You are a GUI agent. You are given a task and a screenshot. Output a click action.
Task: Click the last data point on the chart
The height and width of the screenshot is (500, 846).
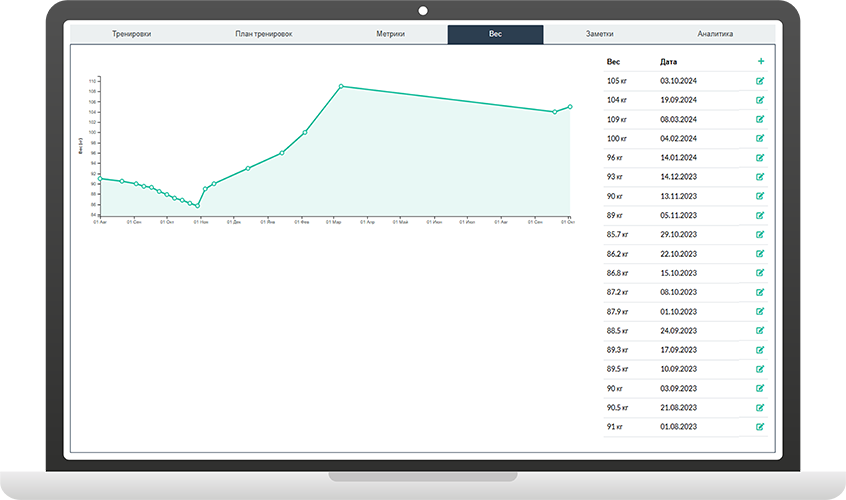(570, 106)
